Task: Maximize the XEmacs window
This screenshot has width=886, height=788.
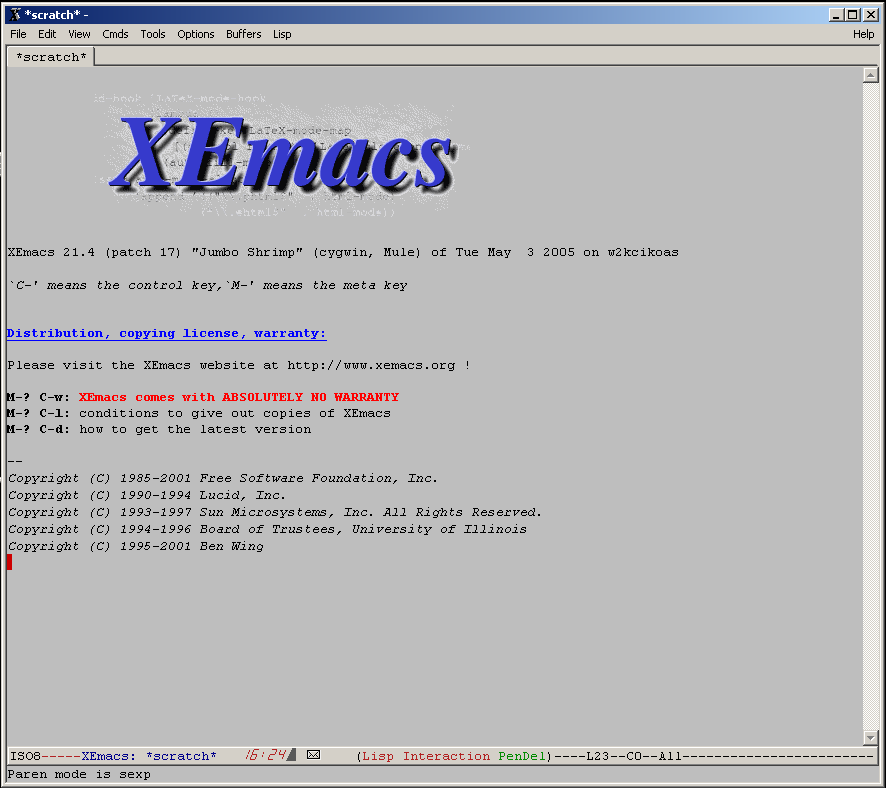Action: click(853, 14)
